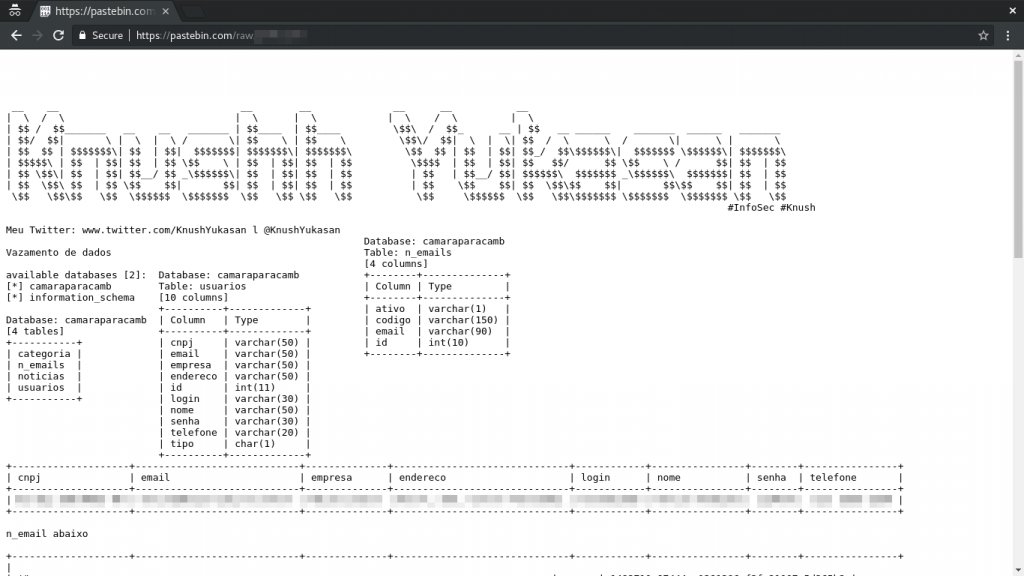This screenshot has height=576, width=1024.
Task: Click the 'n_email abaixo' text
Action: 47,534
